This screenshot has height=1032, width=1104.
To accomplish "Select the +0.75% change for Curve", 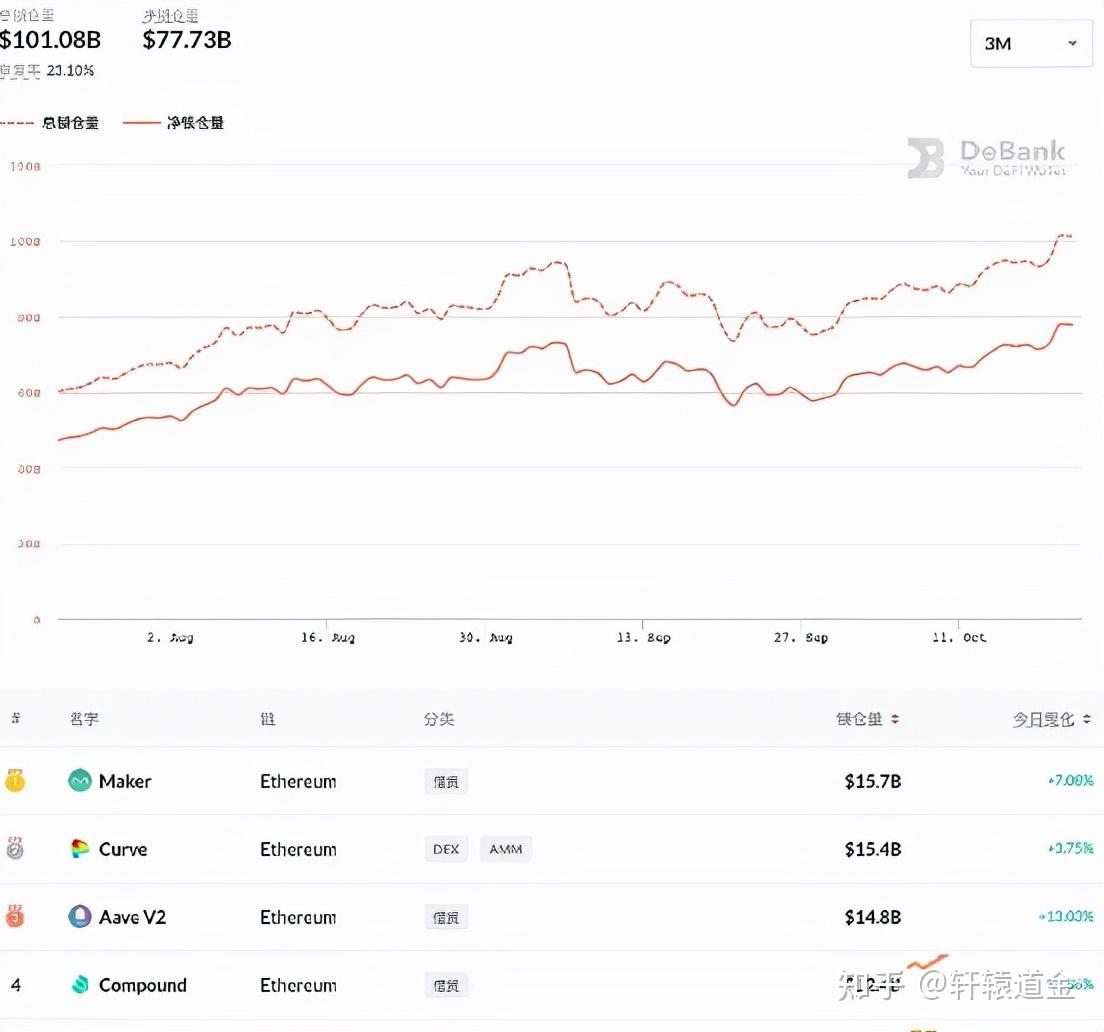I will pos(1070,848).
